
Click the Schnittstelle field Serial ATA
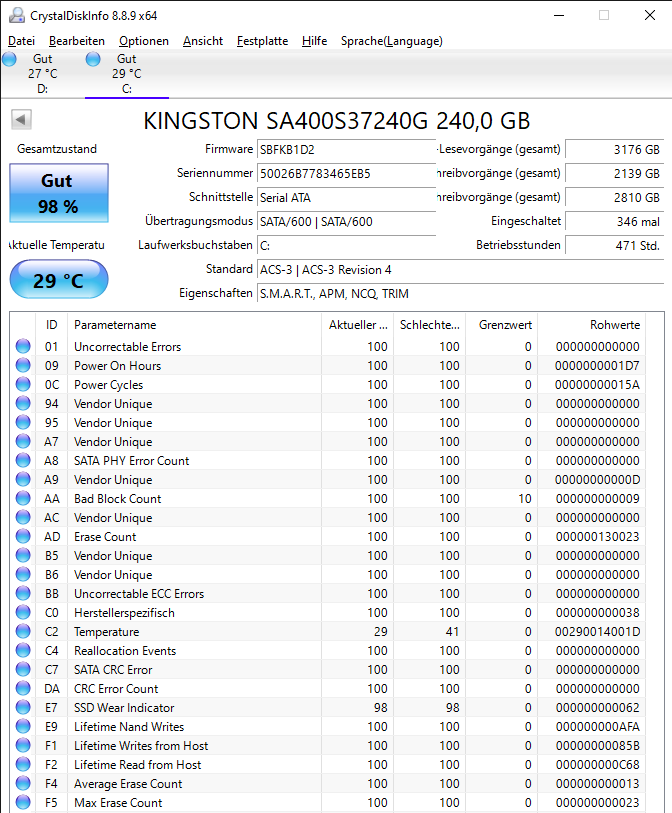(346, 198)
